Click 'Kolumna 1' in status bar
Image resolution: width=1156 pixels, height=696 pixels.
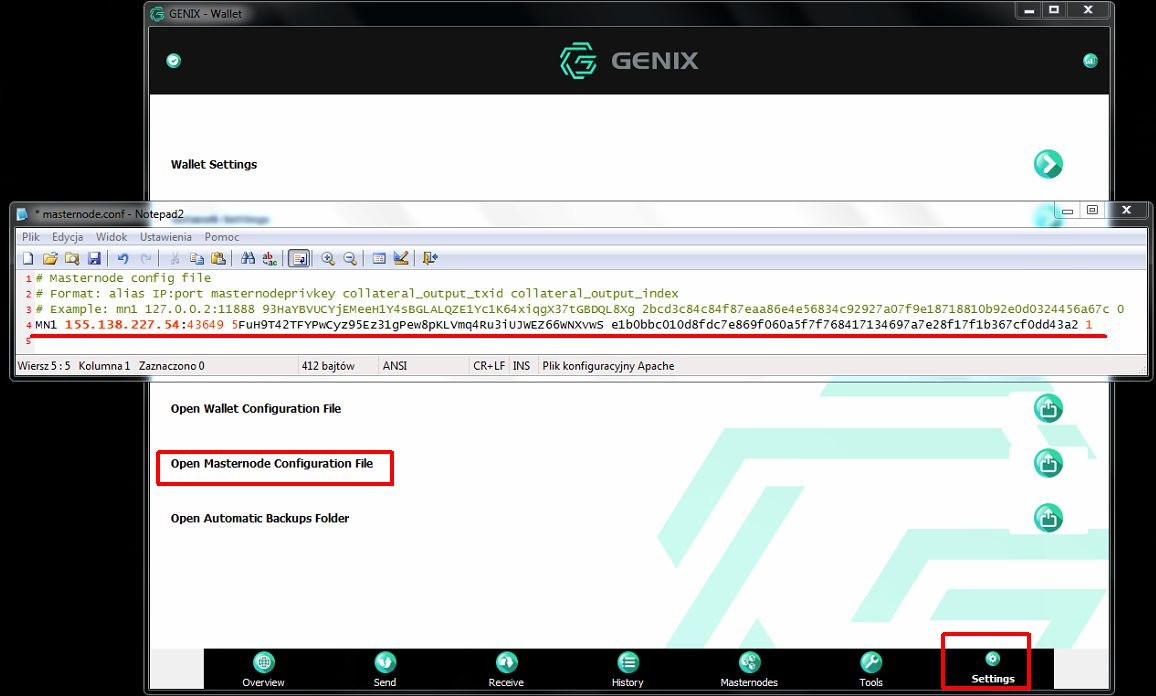[x=104, y=366]
